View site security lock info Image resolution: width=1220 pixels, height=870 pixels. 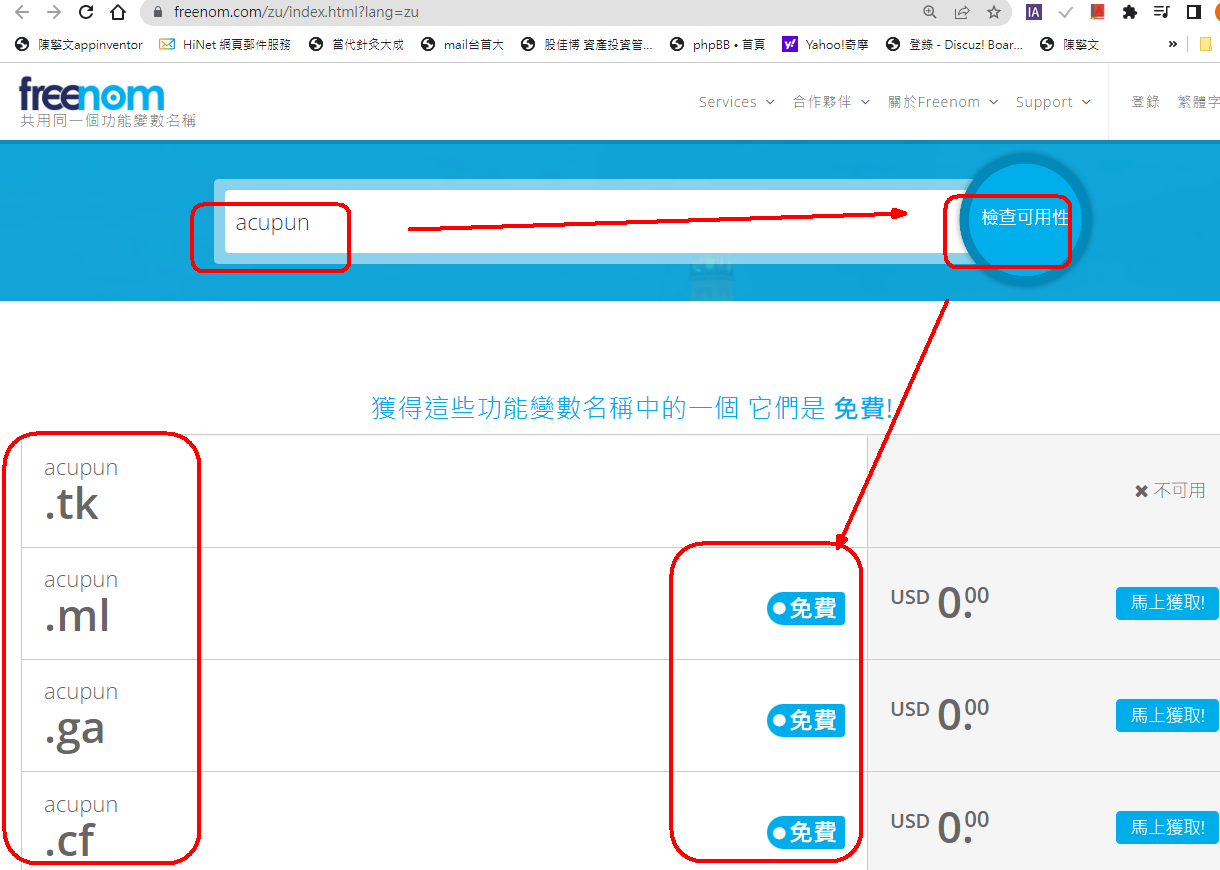tap(156, 12)
